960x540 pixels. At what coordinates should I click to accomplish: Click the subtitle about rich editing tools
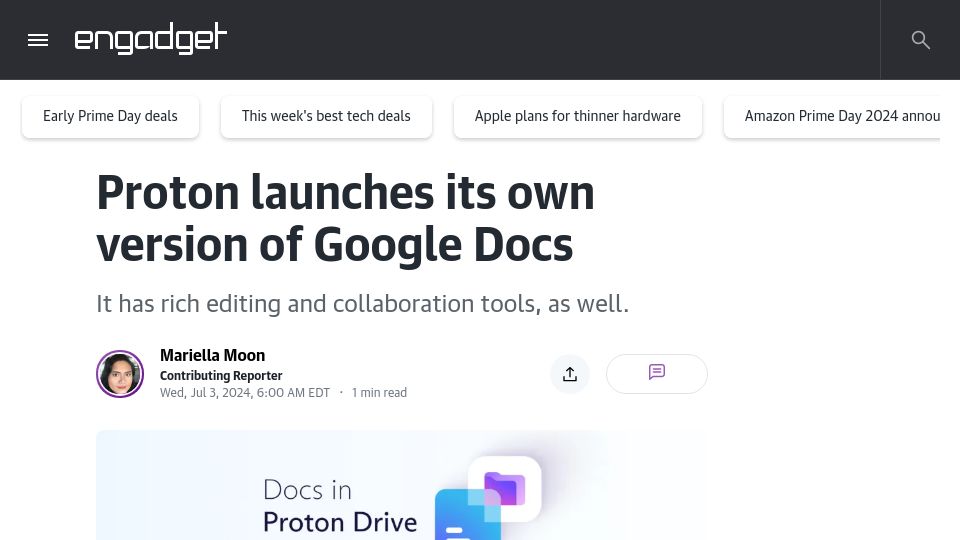pyautogui.click(x=362, y=304)
